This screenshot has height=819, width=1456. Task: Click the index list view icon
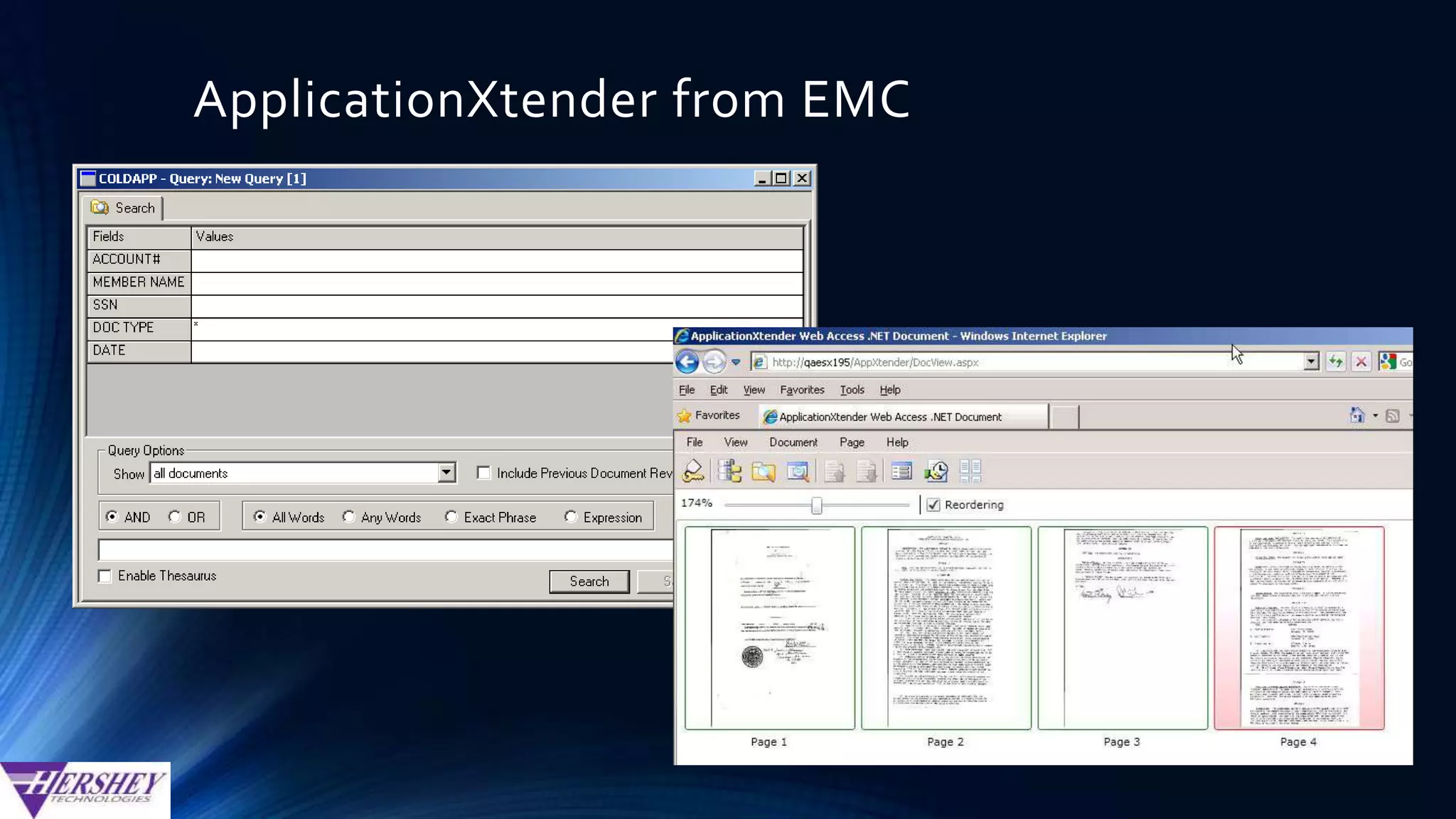click(x=901, y=471)
